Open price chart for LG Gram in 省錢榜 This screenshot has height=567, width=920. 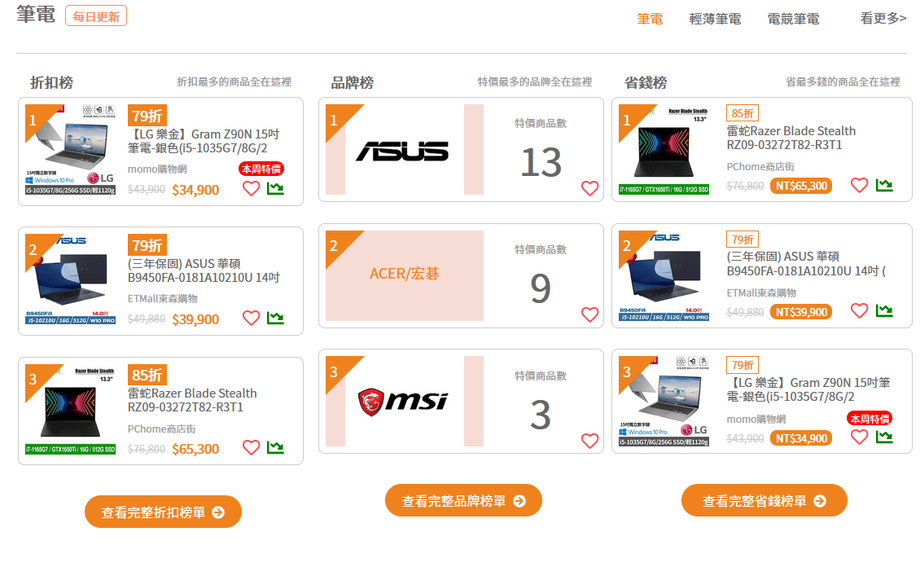(884, 437)
